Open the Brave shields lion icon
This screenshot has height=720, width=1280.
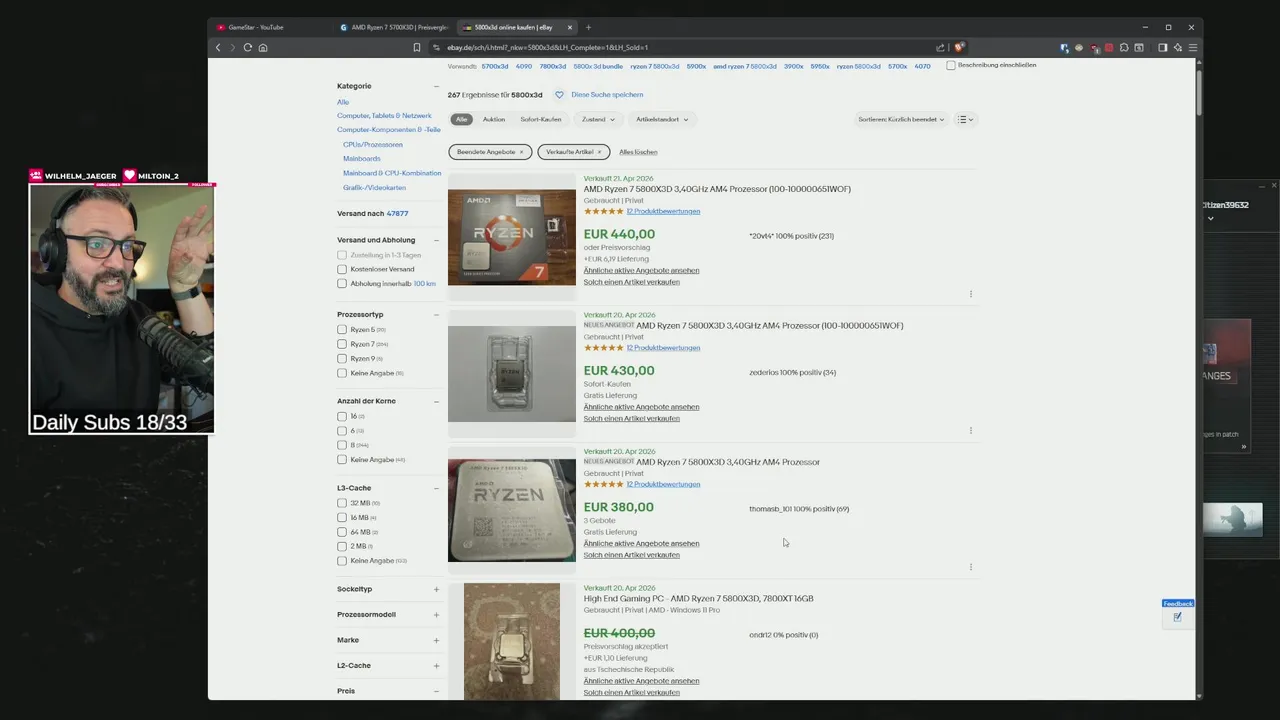point(958,47)
